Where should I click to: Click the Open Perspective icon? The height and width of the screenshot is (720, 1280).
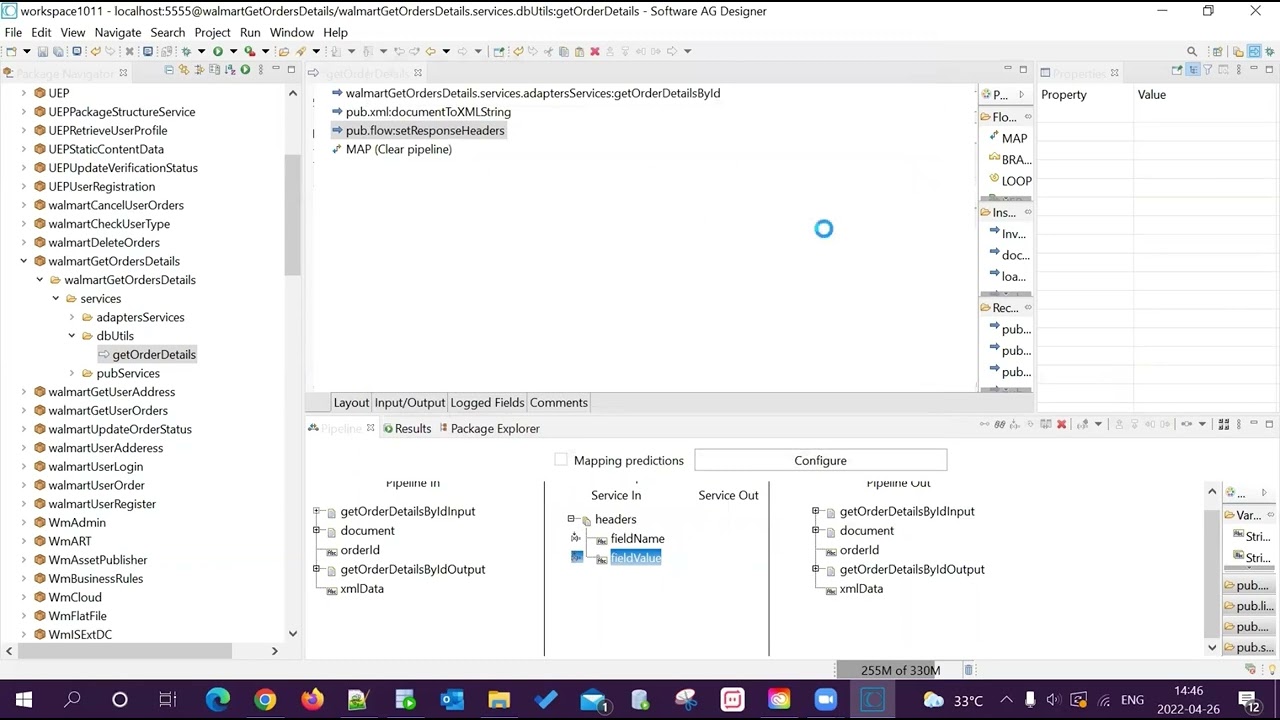1217,51
